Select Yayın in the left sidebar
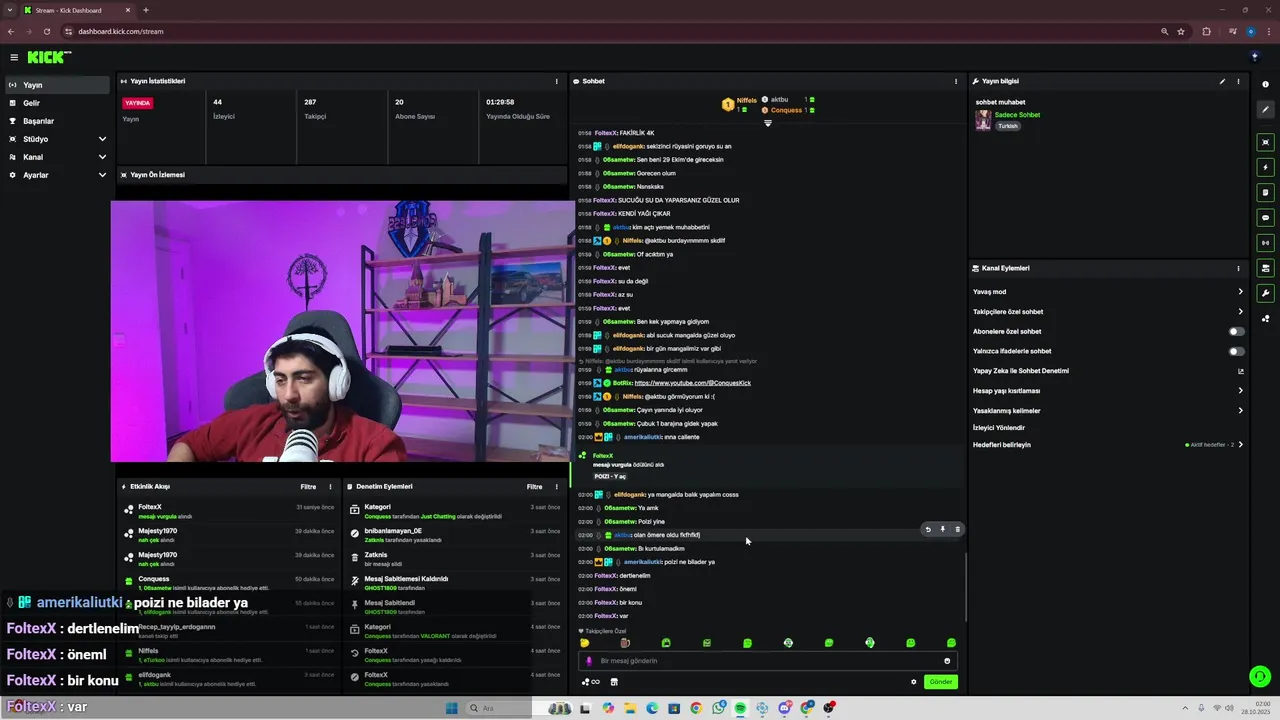Viewport: 1280px width, 720px height. coord(57,85)
